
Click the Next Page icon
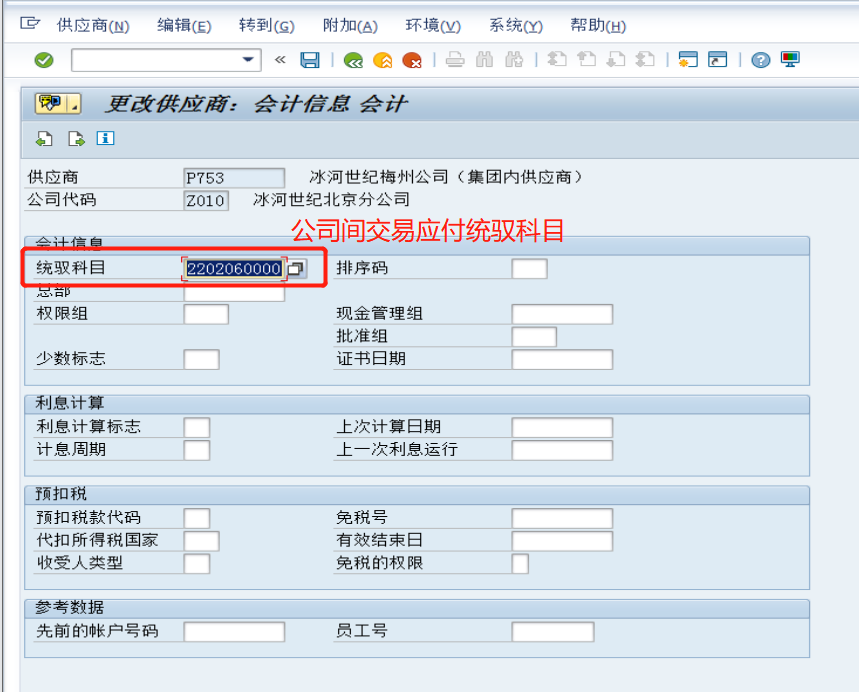tap(616, 59)
